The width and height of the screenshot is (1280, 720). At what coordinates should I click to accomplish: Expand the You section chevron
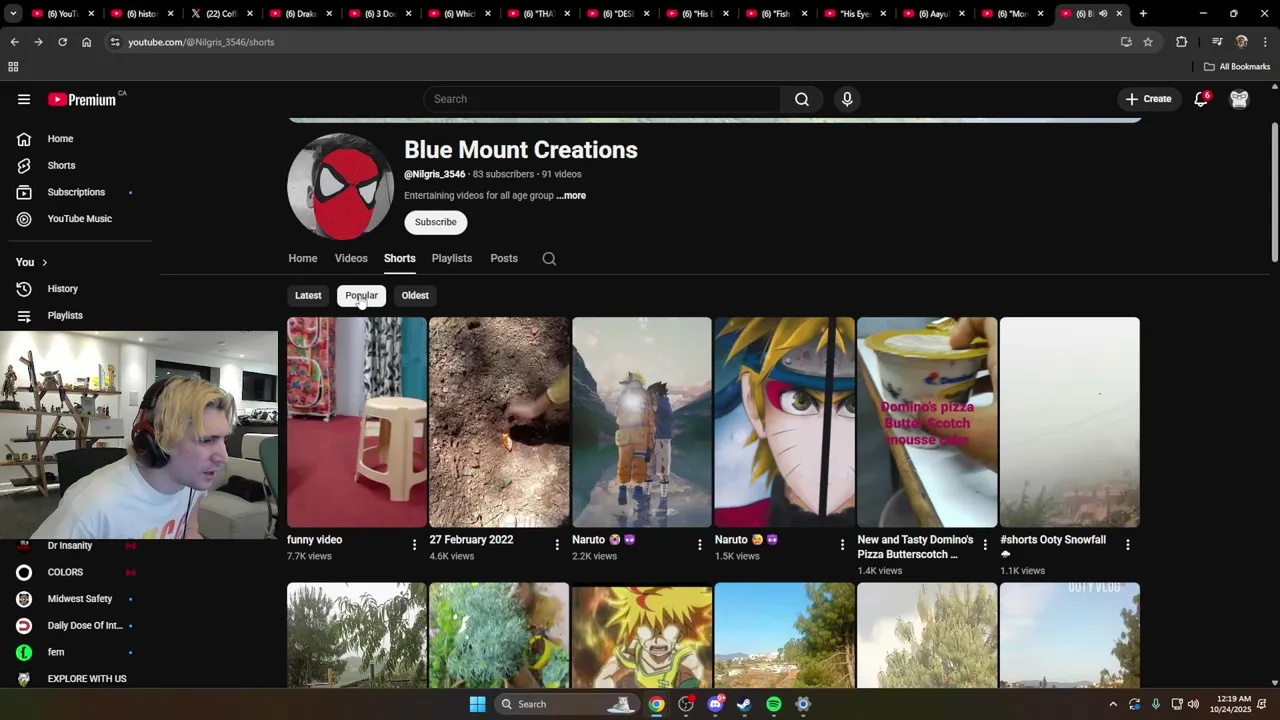[44, 262]
